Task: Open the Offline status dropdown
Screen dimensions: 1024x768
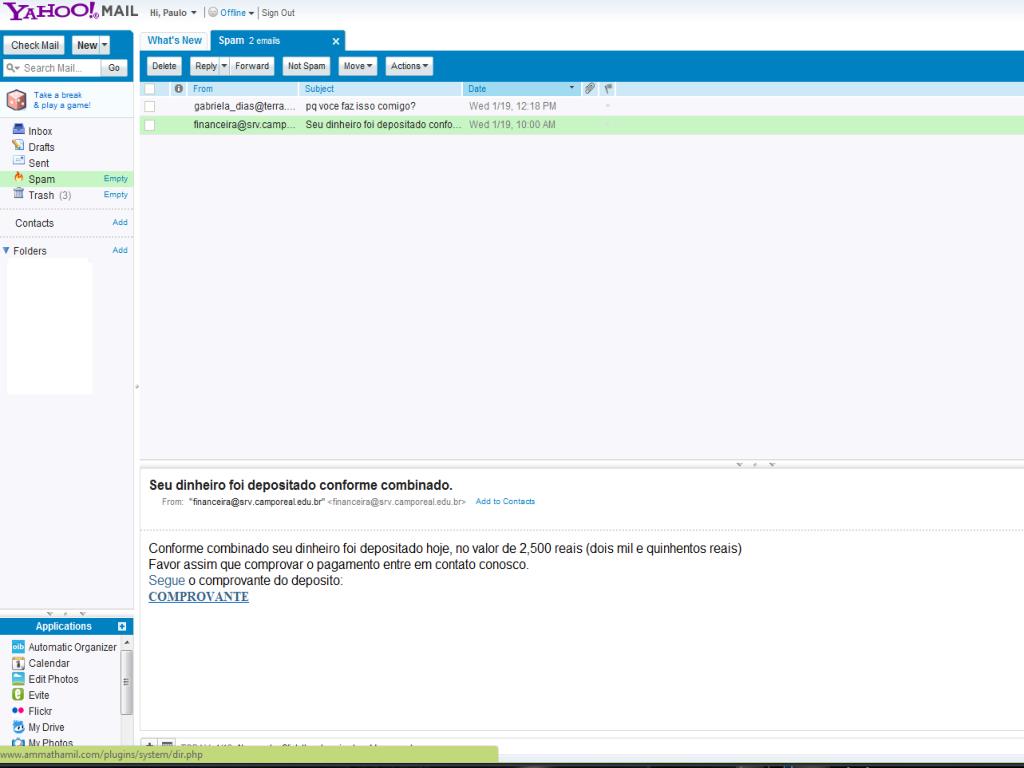Action: (251, 13)
